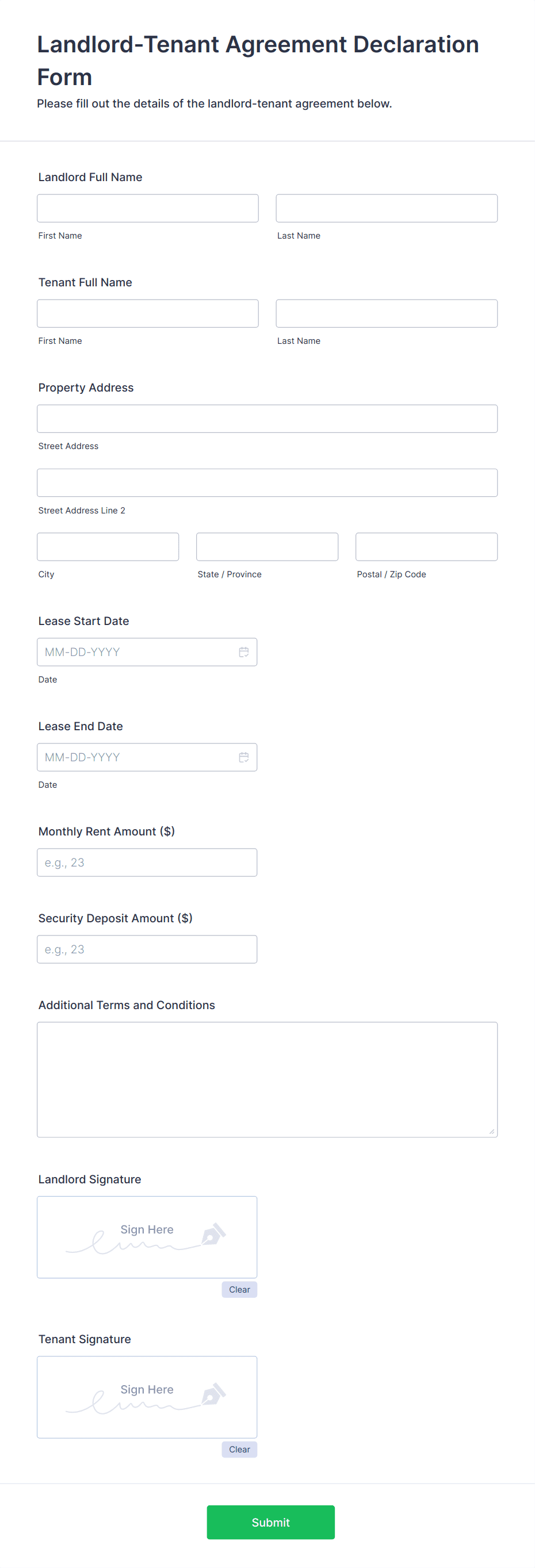Select the Security Deposit Amount field
The width and height of the screenshot is (535, 1568).
click(x=147, y=948)
